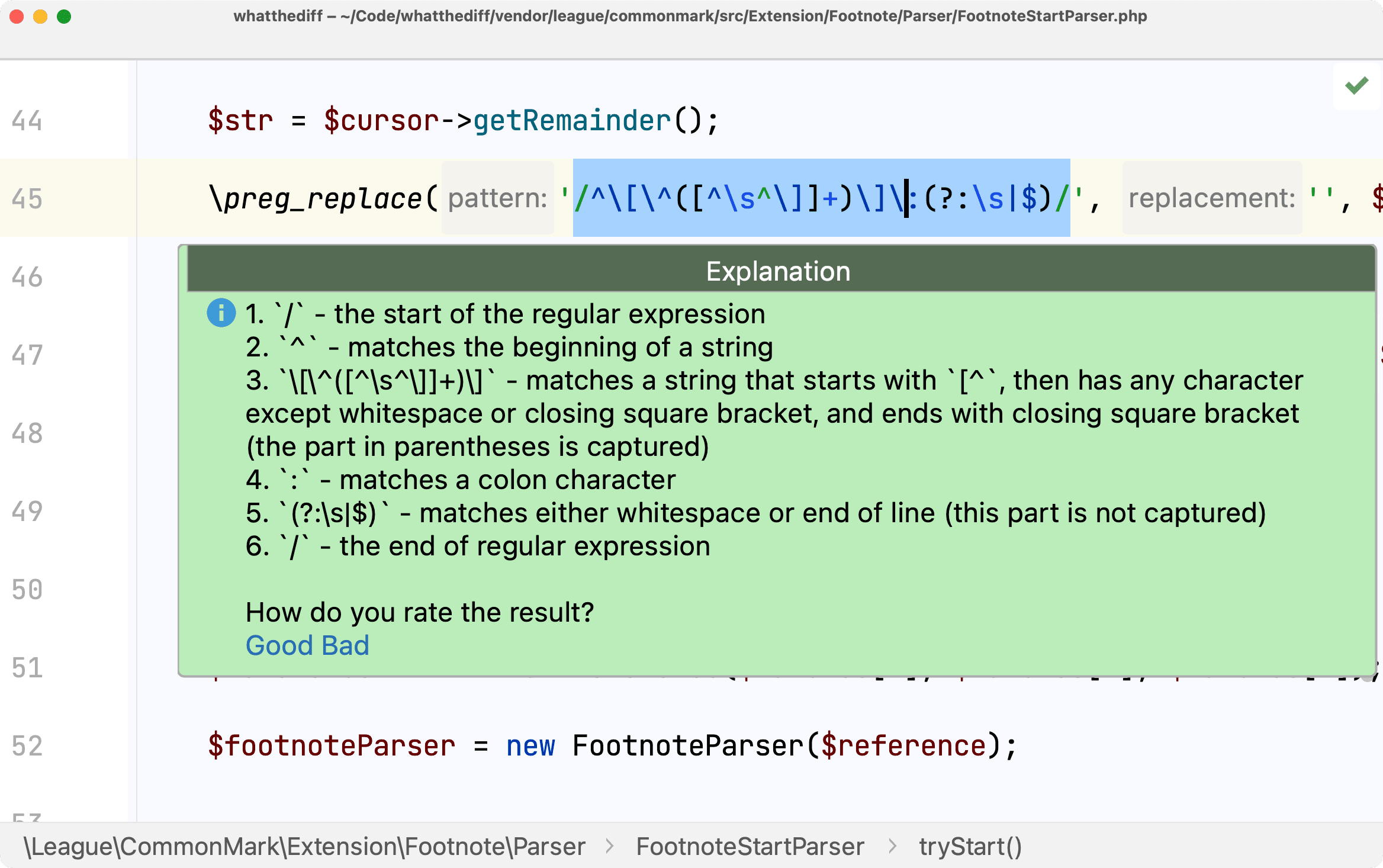
Task: Click the "replacement:" parameter inlay hint
Action: click(x=1211, y=198)
